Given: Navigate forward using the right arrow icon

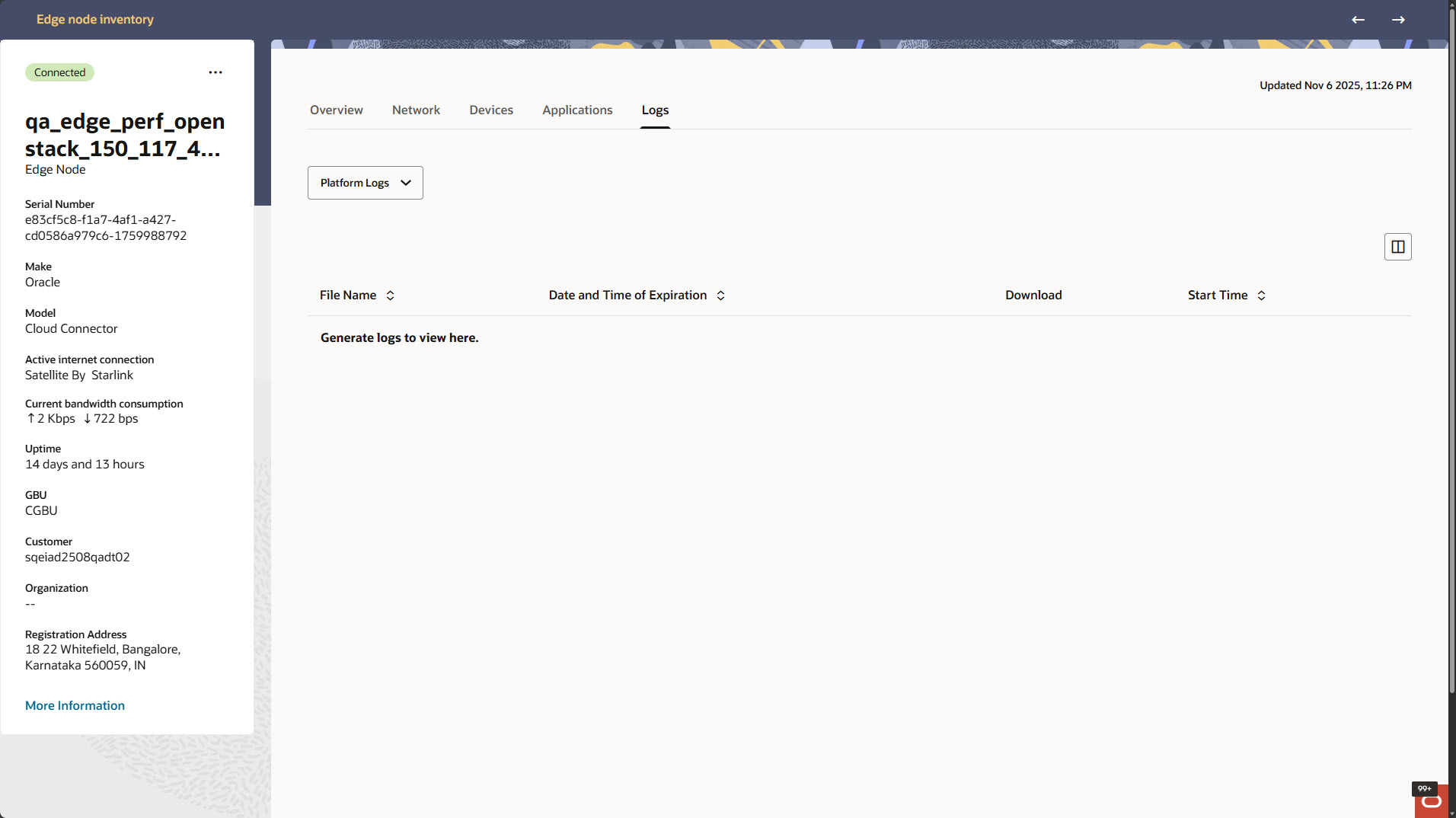Looking at the screenshot, I should point(1400,20).
